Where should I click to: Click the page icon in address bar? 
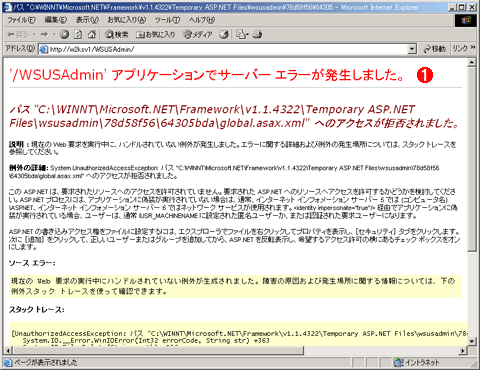[44, 49]
